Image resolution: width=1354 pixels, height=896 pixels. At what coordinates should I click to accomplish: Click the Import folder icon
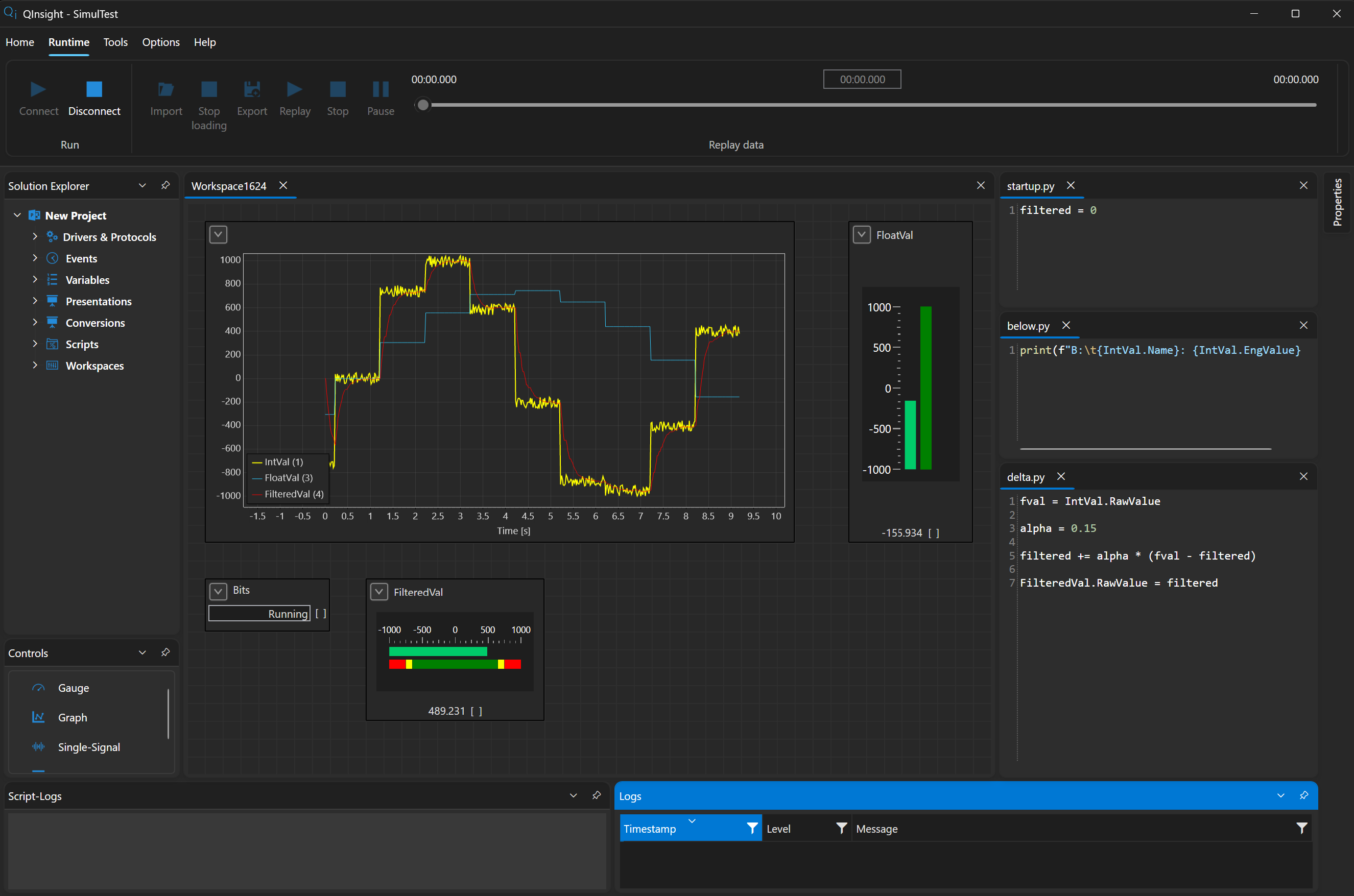[x=166, y=89]
